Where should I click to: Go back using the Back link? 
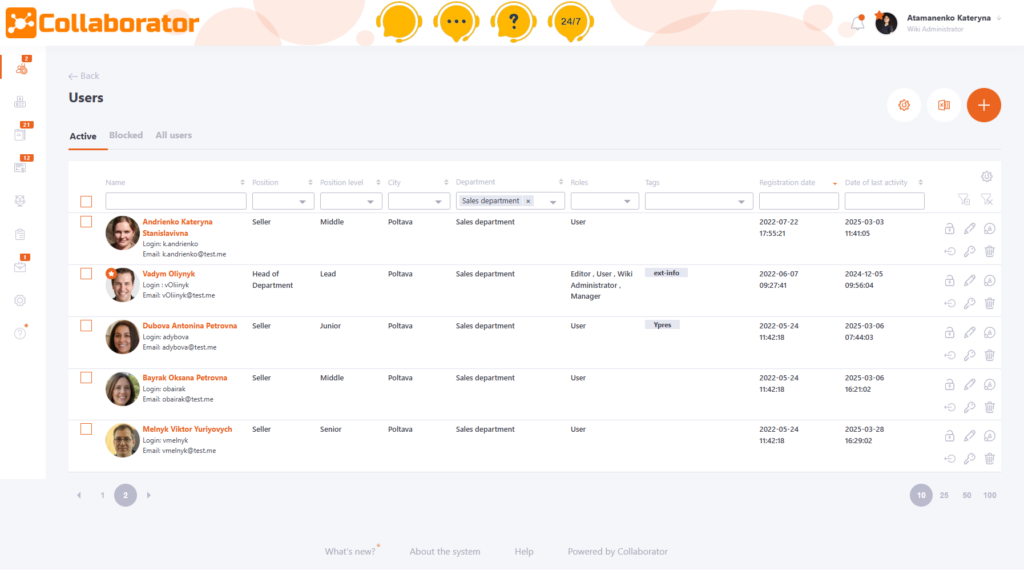coord(84,76)
